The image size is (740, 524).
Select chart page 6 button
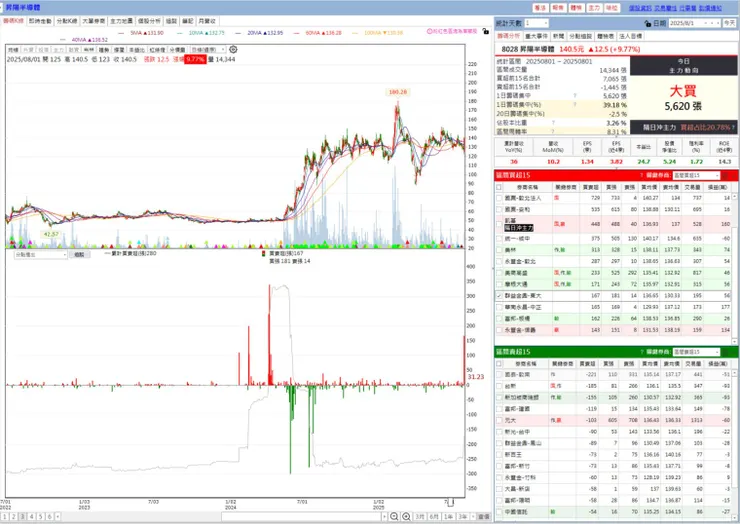50,516
